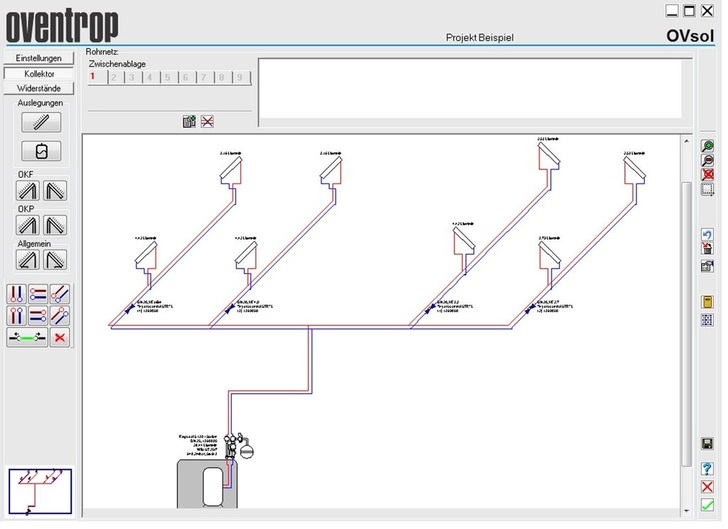Screen dimensions: 728x529
Task: Click the green horizontal connector tool
Action: (27, 338)
